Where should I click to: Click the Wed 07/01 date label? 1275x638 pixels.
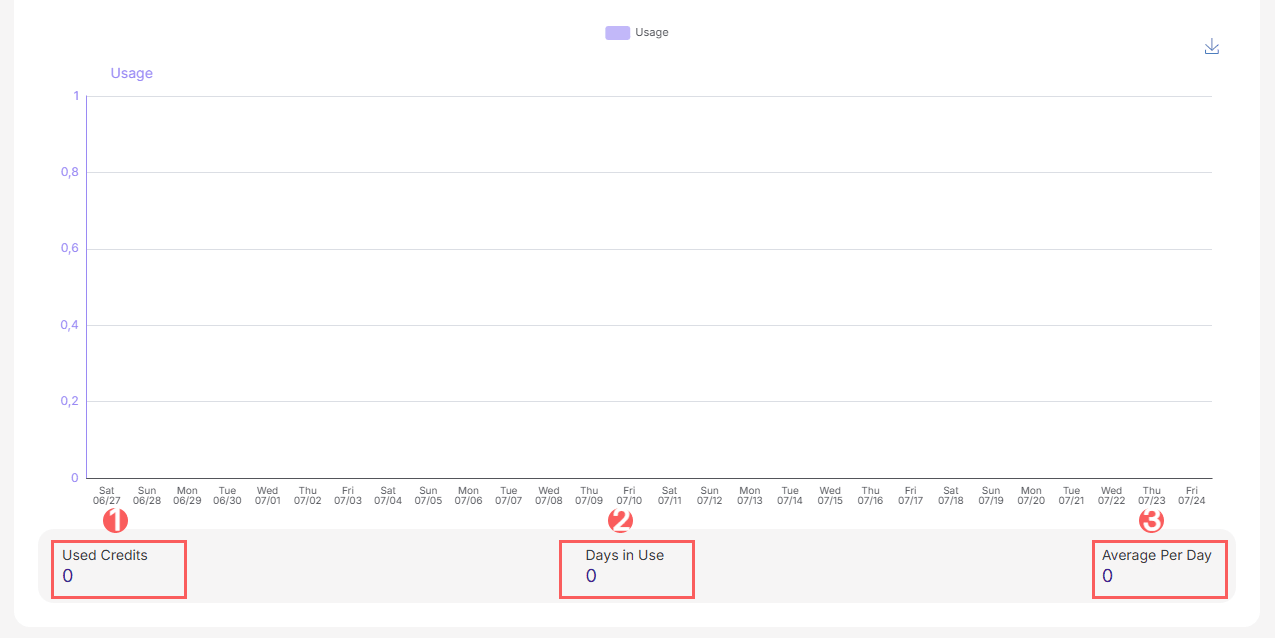(x=267, y=496)
